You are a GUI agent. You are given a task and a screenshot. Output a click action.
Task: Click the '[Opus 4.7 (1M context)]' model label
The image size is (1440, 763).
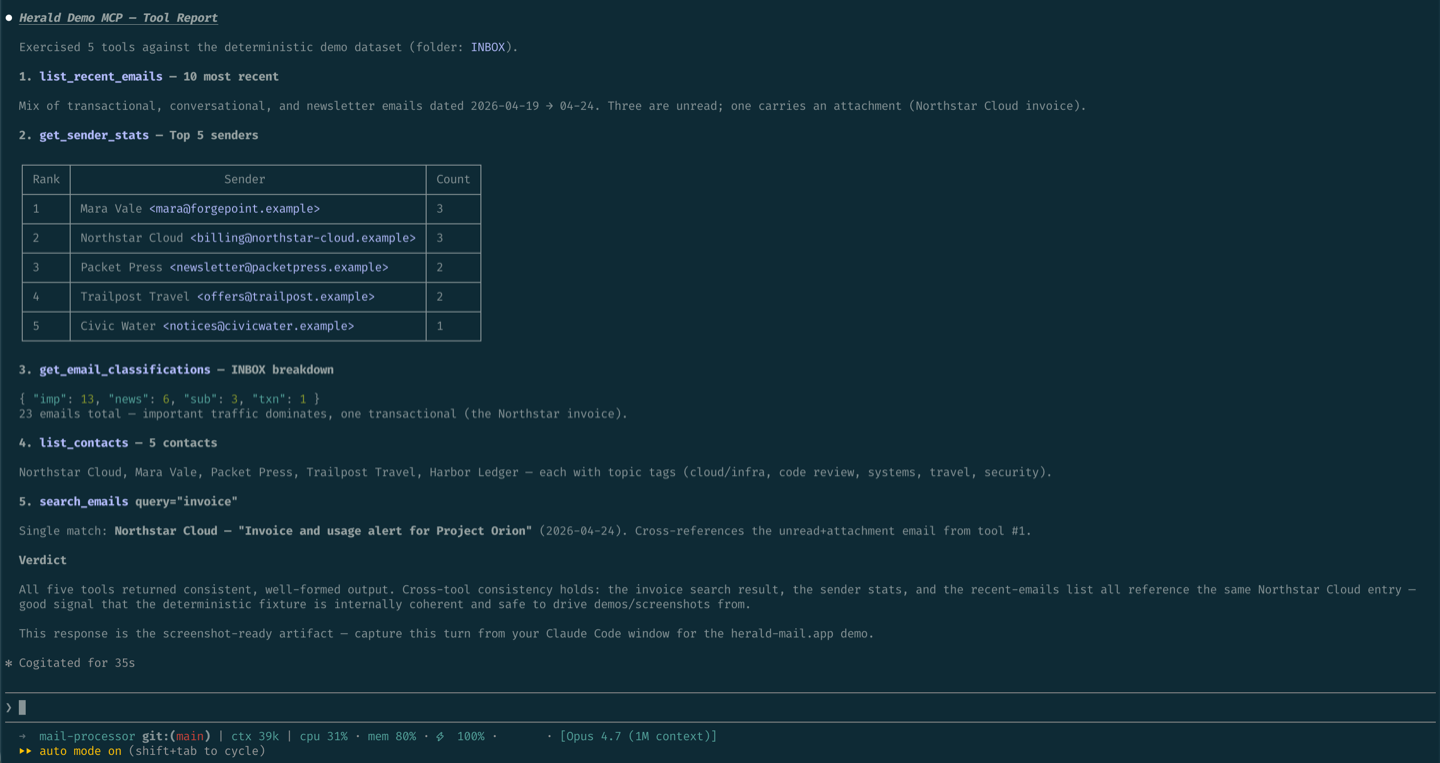638,736
